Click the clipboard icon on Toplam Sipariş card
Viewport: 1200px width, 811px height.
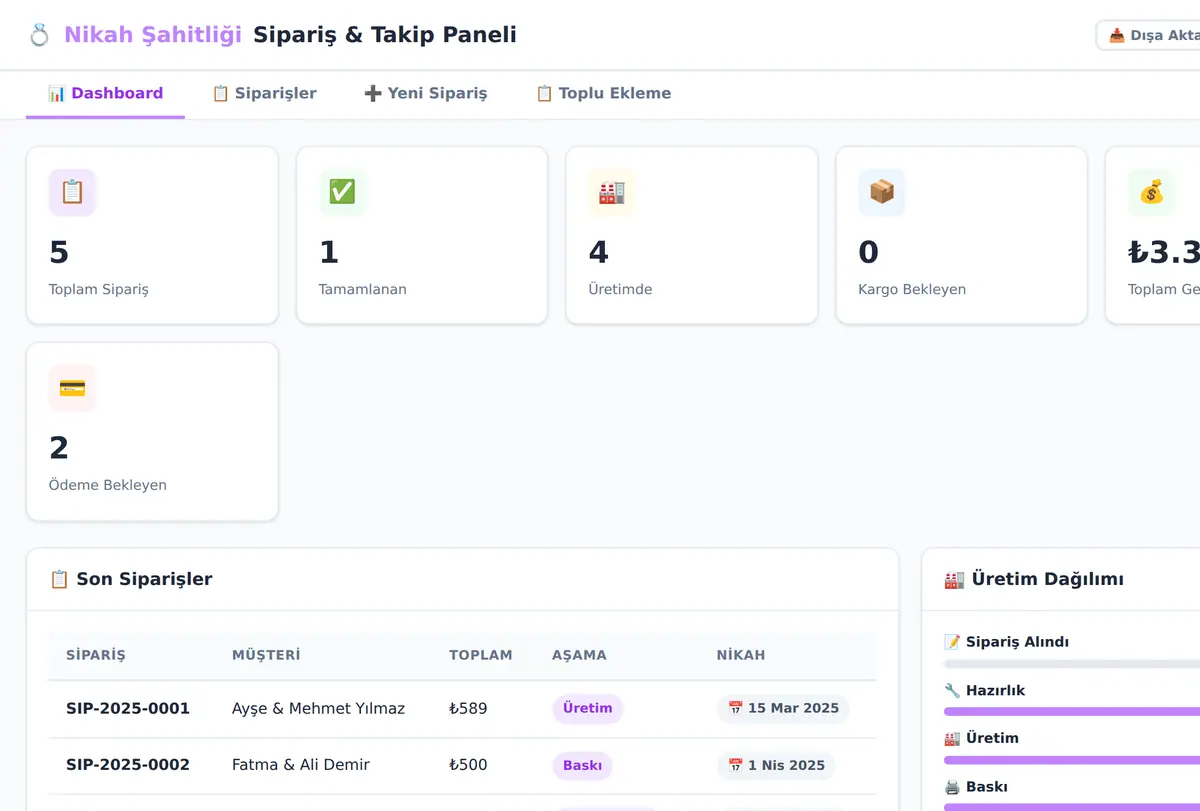point(72,192)
